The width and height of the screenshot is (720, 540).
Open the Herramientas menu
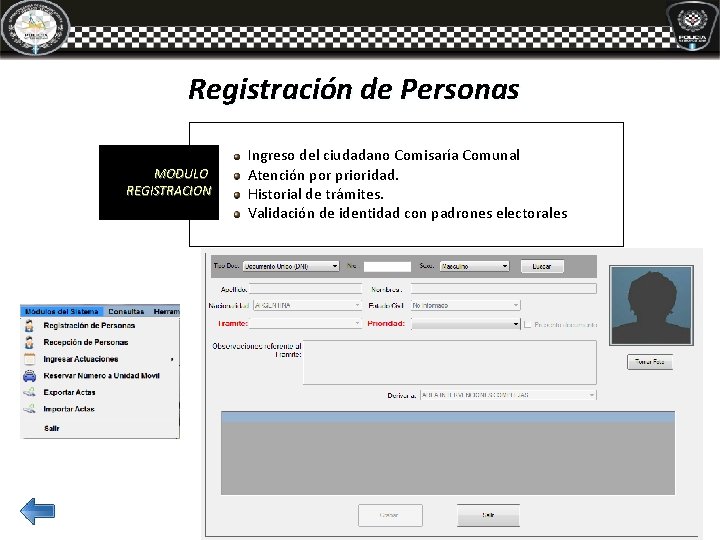tap(166, 311)
